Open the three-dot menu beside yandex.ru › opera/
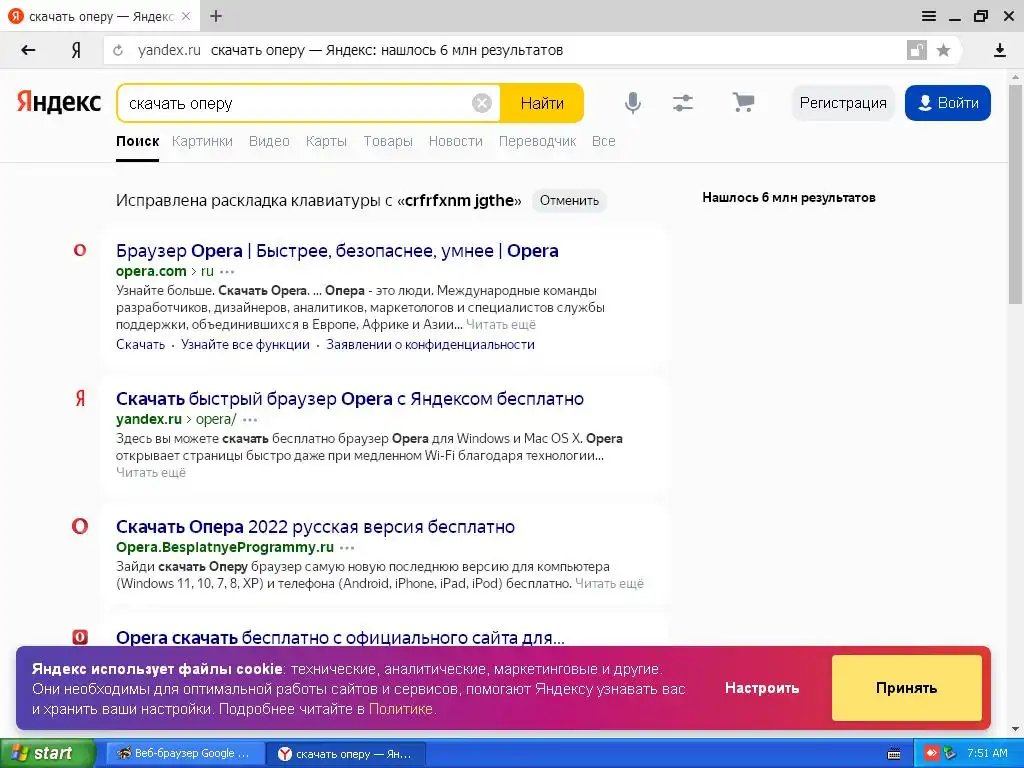The width and height of the screenshot is (1024, 768). [250, 420]
